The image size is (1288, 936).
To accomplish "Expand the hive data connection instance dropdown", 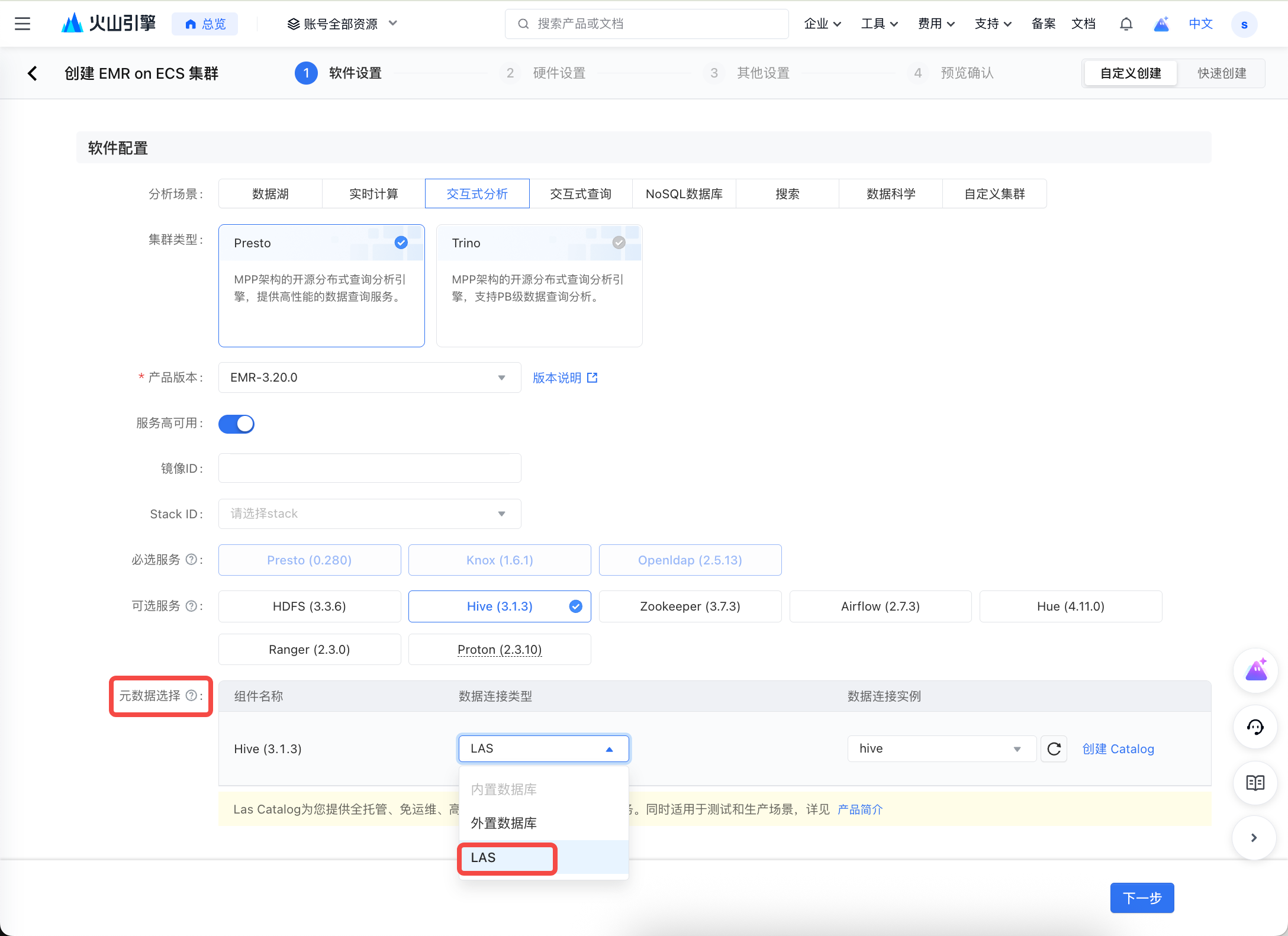I will pyautogui.click(x=941, y=749).
